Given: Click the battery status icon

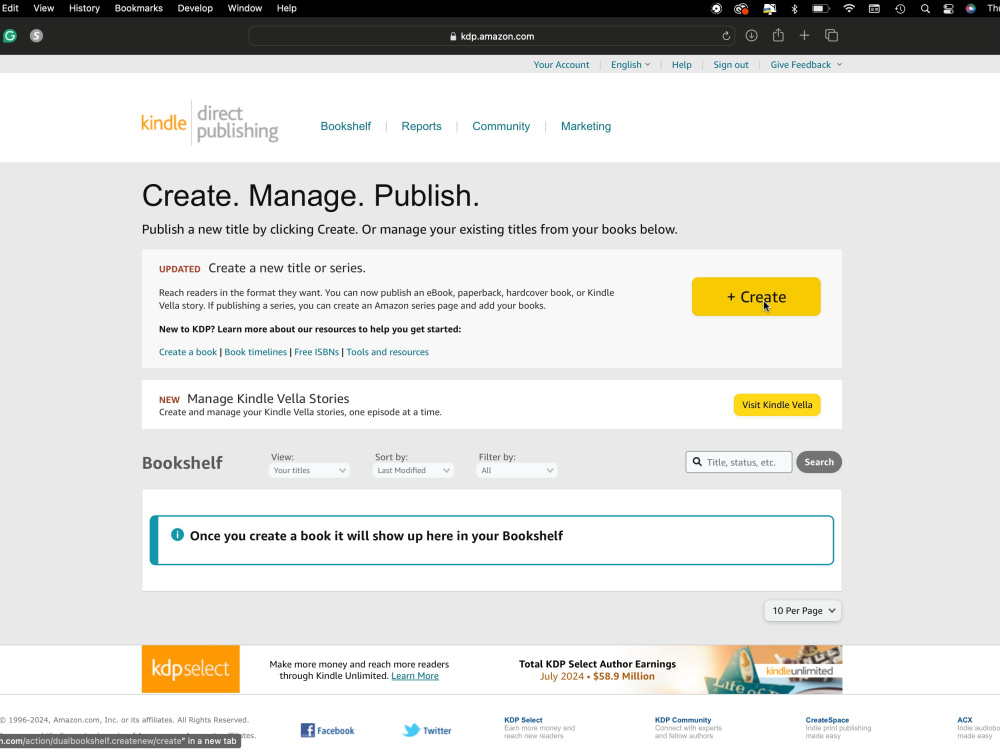Looking at the screenshot, I should click(820, 8).
